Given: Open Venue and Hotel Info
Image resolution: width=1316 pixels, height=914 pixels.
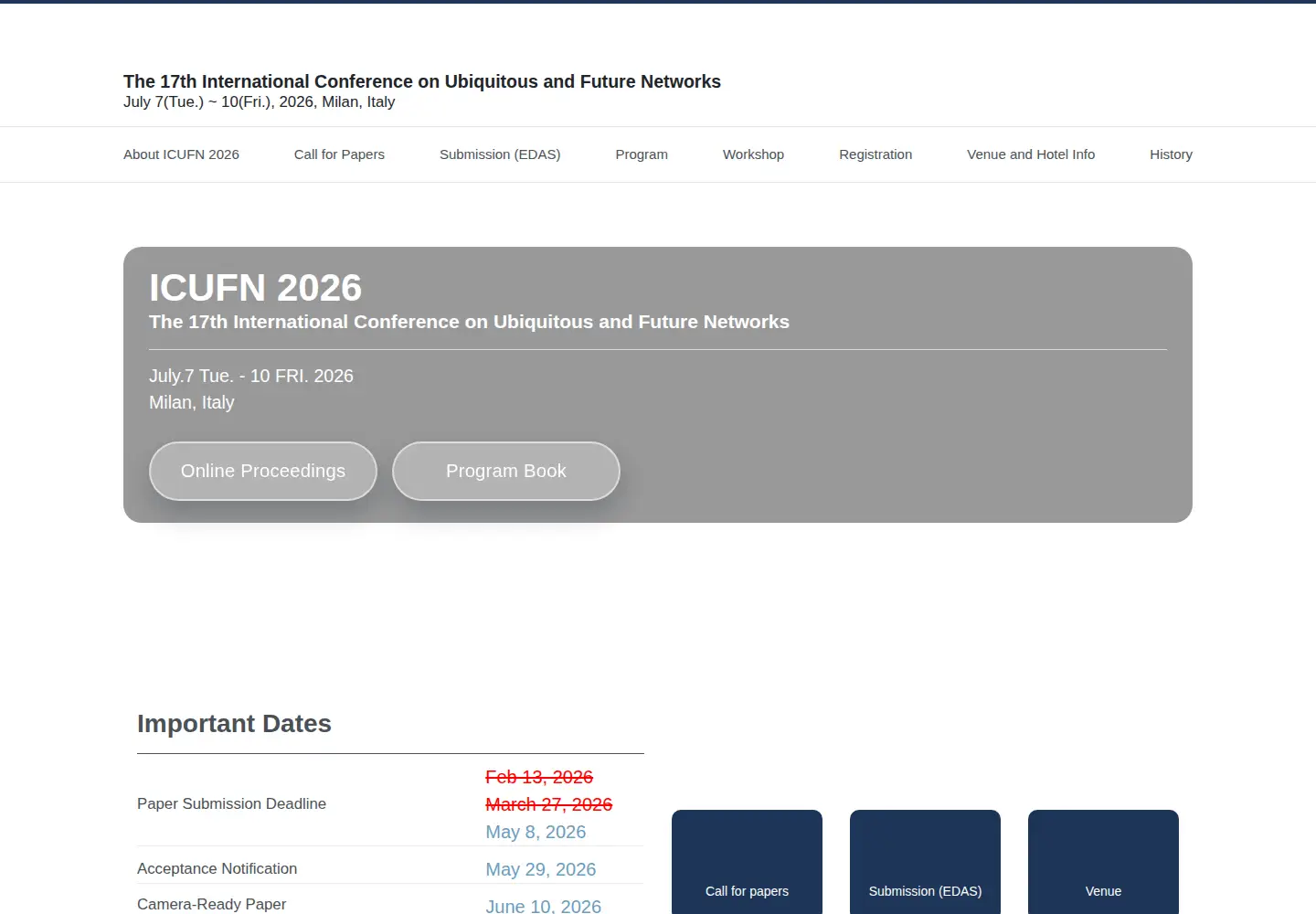Looking at the screenshot, I should point(1031,154).
